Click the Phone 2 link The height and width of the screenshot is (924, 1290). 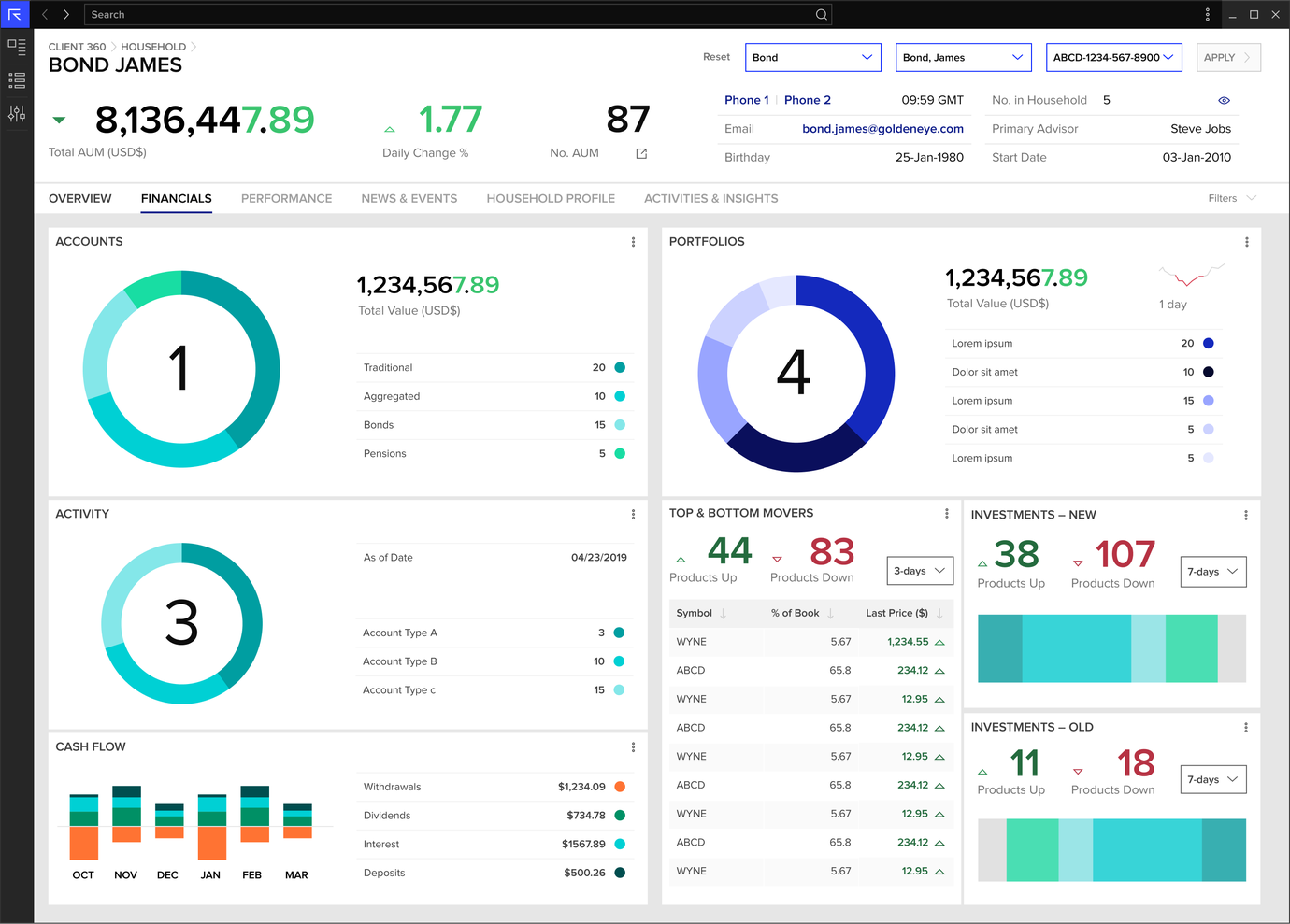click(808, 100)
